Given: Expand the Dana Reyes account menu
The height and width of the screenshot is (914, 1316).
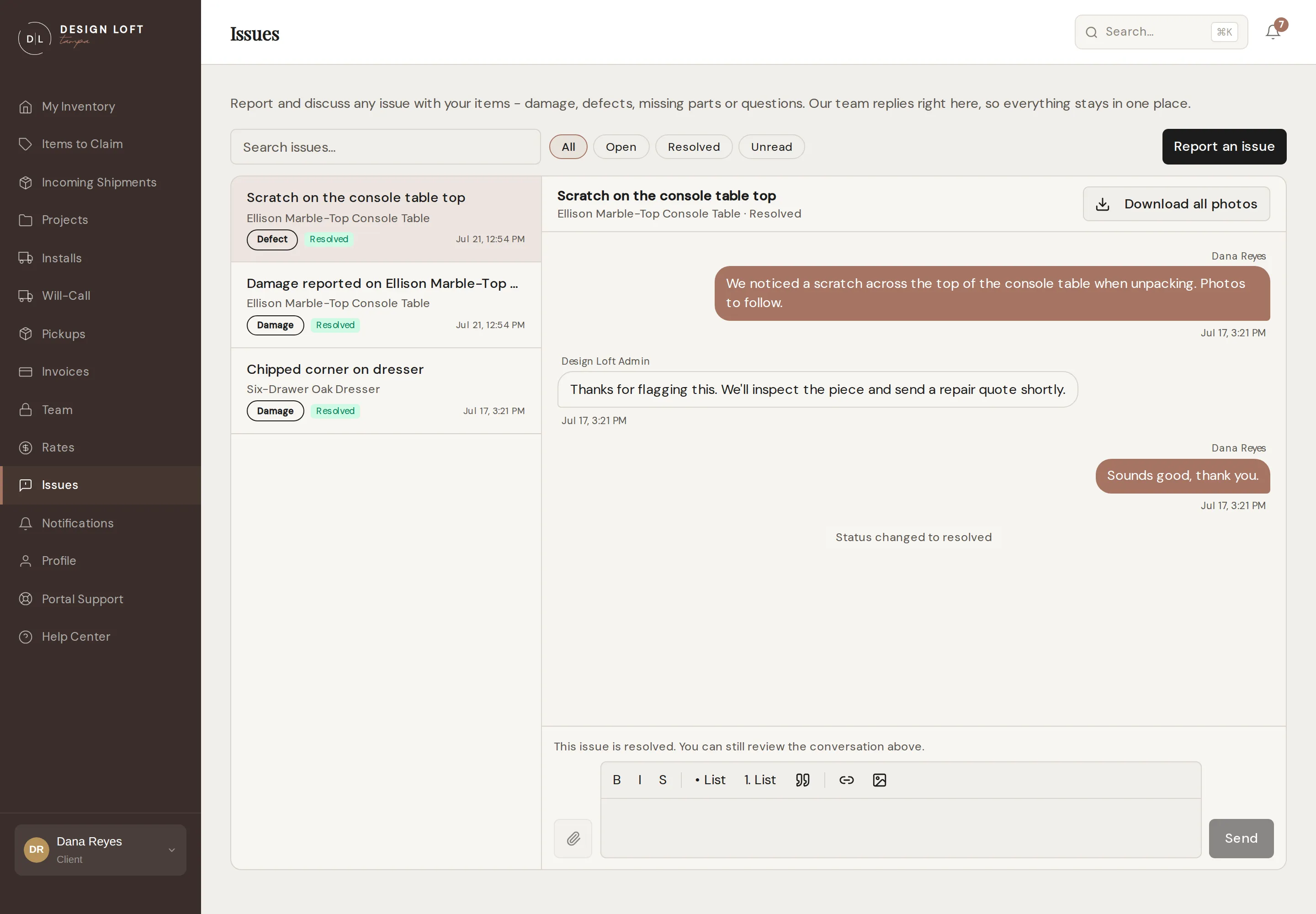Looking at the screenshot, I should click(x=100, y=850).
